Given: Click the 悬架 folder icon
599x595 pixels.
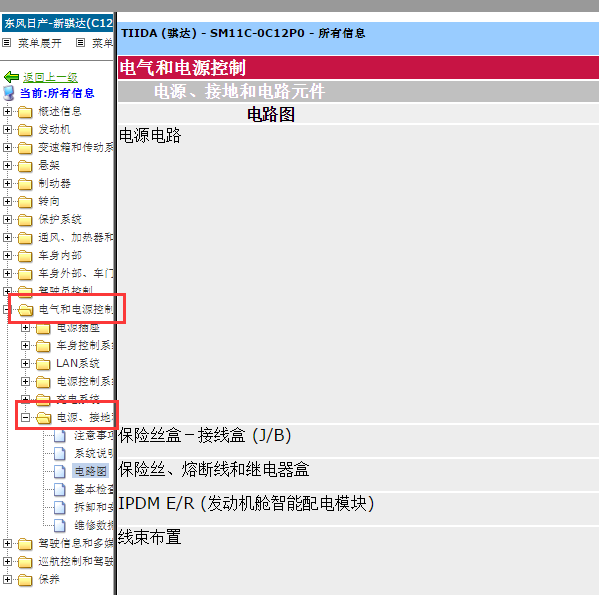Looking at the screenshot, I should (25, 166).
